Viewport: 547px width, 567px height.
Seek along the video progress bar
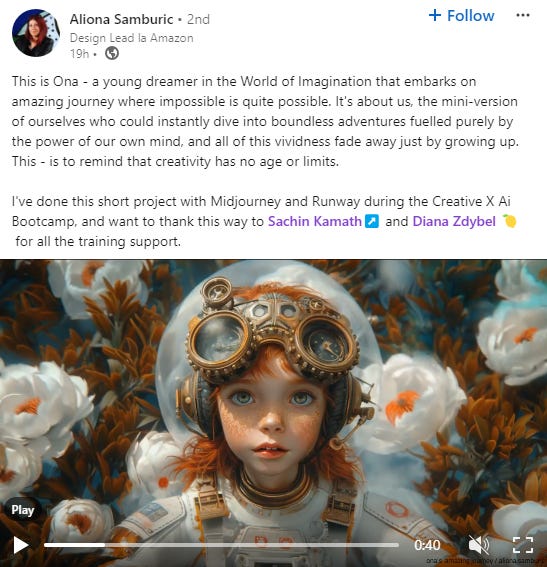(221, 545)
